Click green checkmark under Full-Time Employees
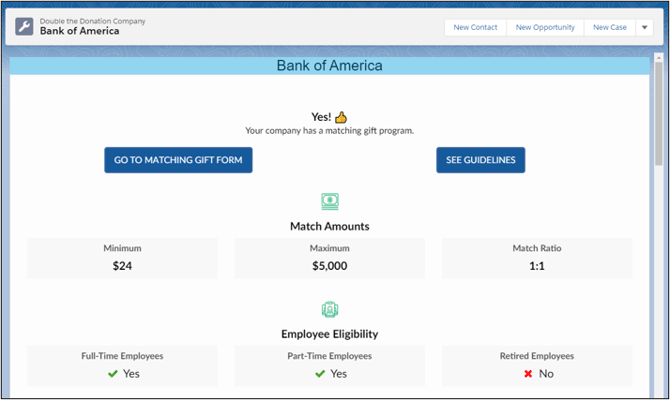670x400 pixels. (113, 374)
